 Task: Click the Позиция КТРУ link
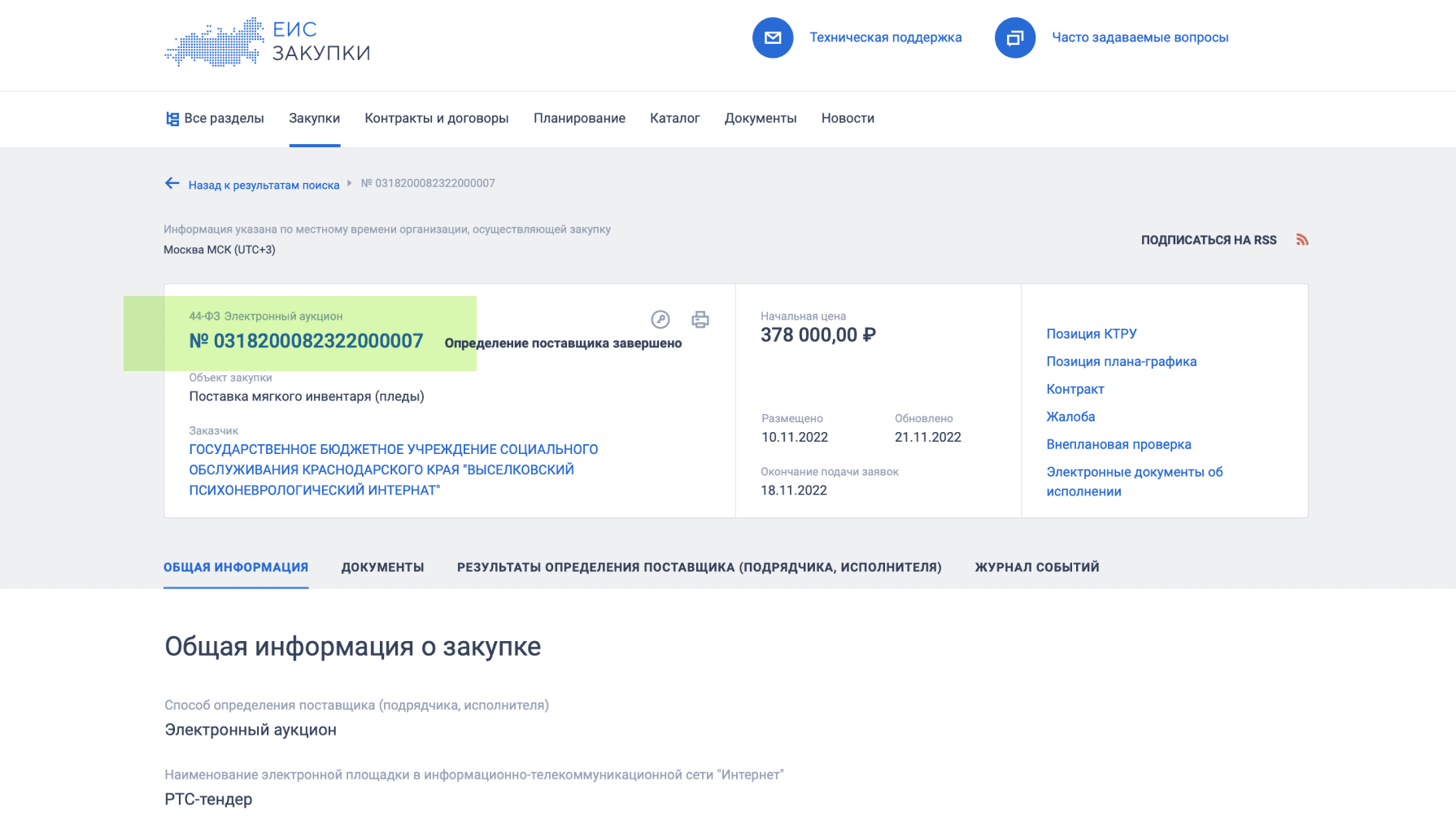1091,334
